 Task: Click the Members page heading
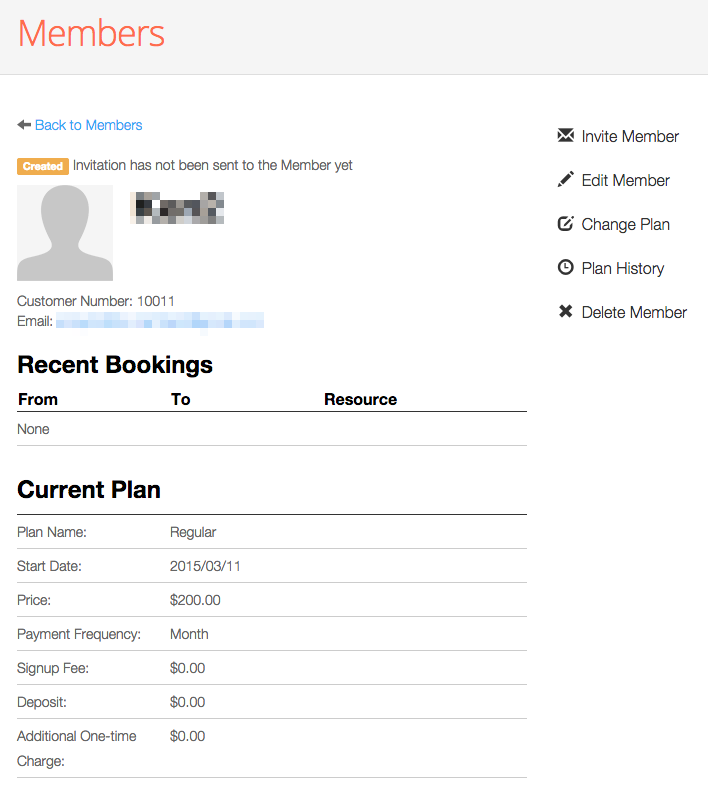[91, 34]
